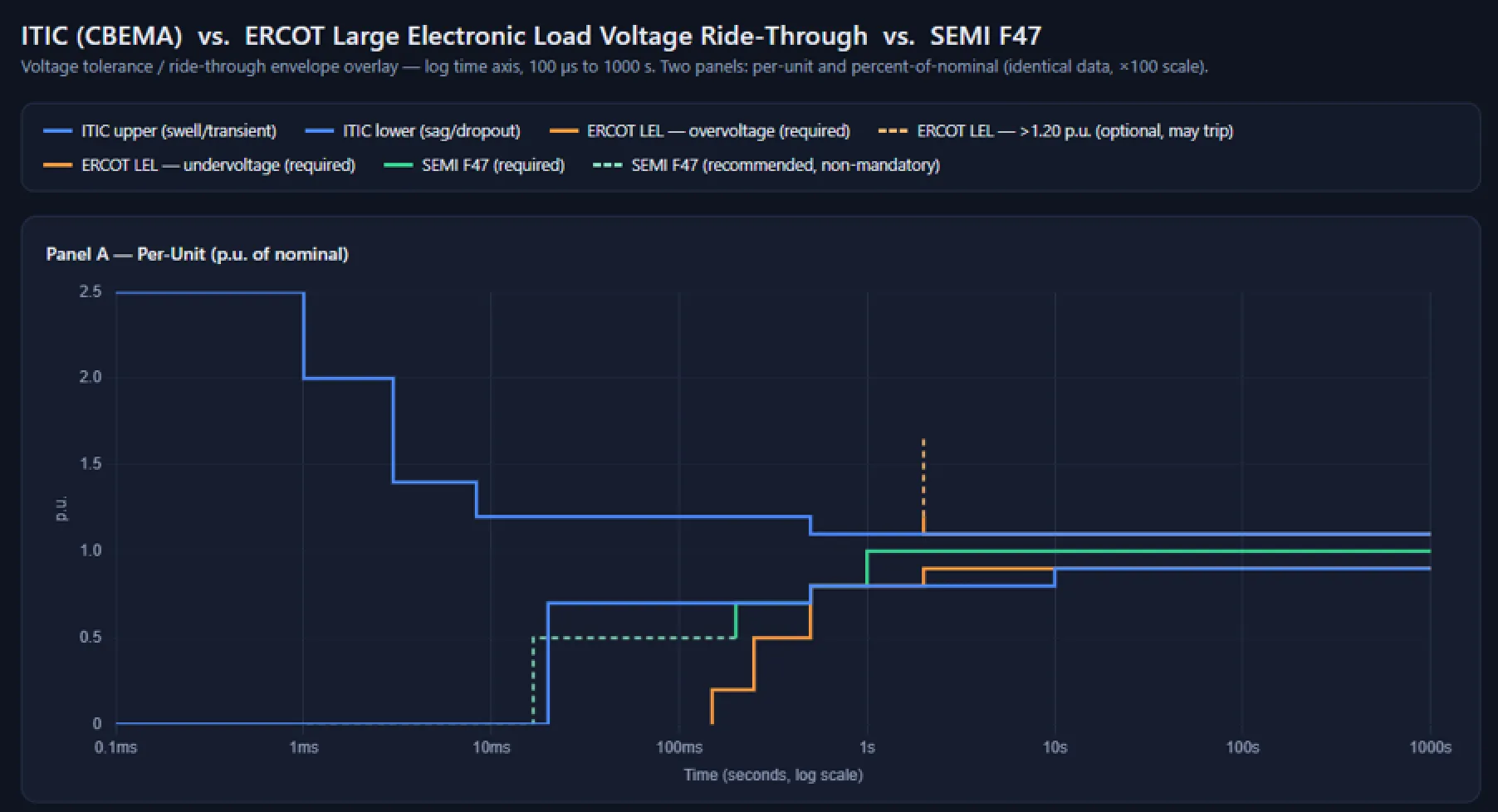Click the 10s x-axis tick label
The height and width of the screenshot is (812, 1498).
[x=1055, y=747]
